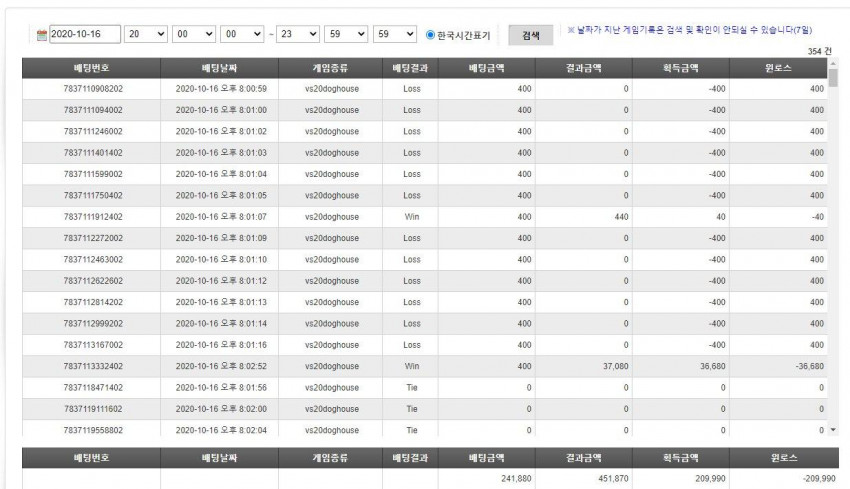The height and width of the screenshot is (489, 850).
Task: Select the 37,080 win result row
Action: [x=425, y=366]
